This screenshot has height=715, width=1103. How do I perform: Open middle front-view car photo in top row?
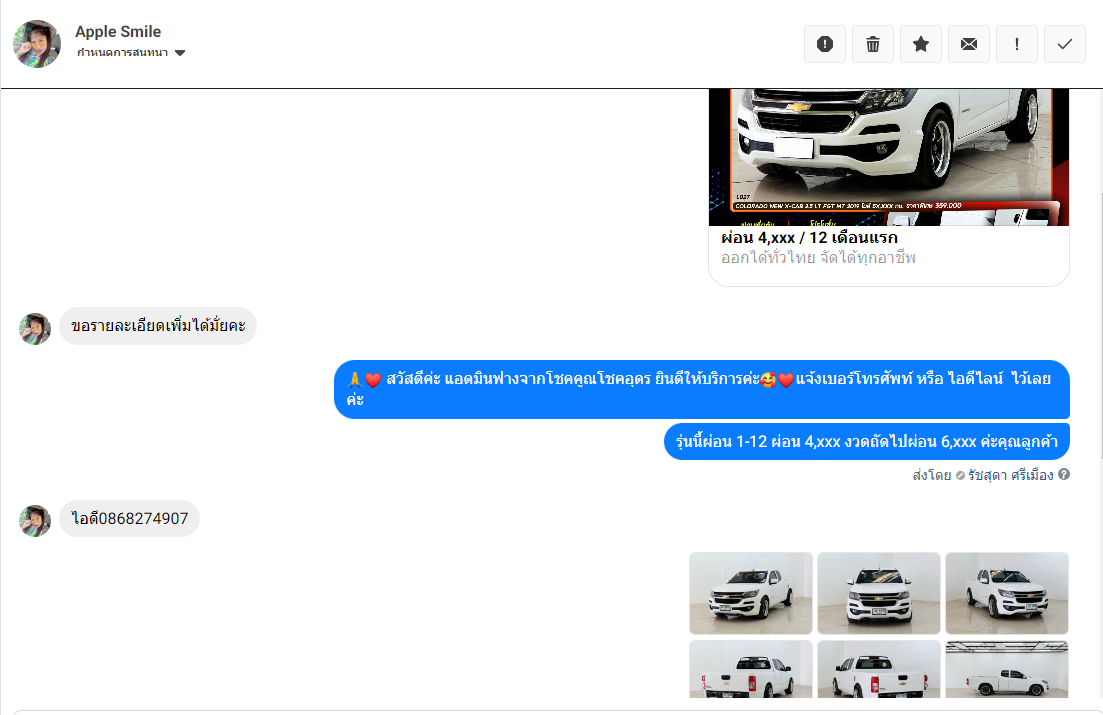click(879, 593)
